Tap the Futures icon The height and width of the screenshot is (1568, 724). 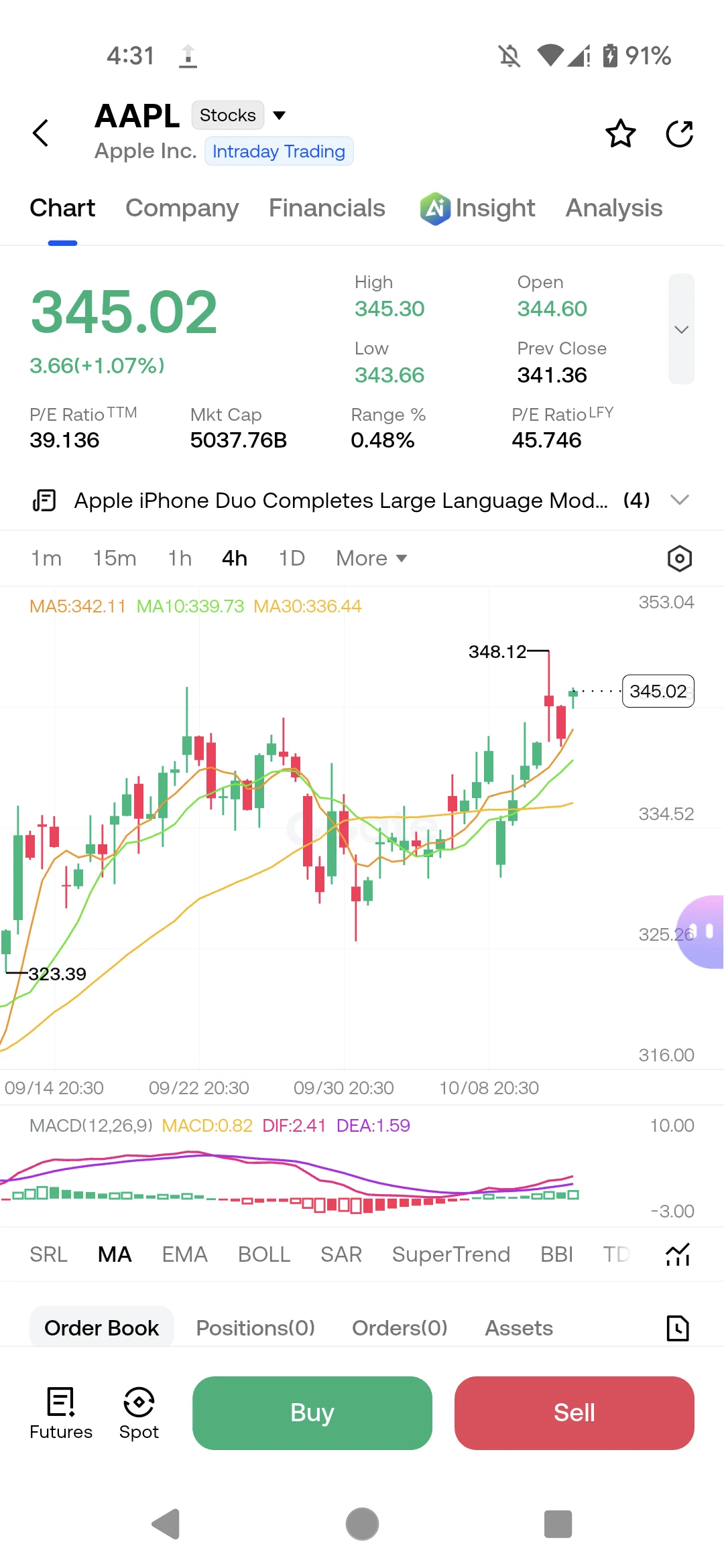61,1413
